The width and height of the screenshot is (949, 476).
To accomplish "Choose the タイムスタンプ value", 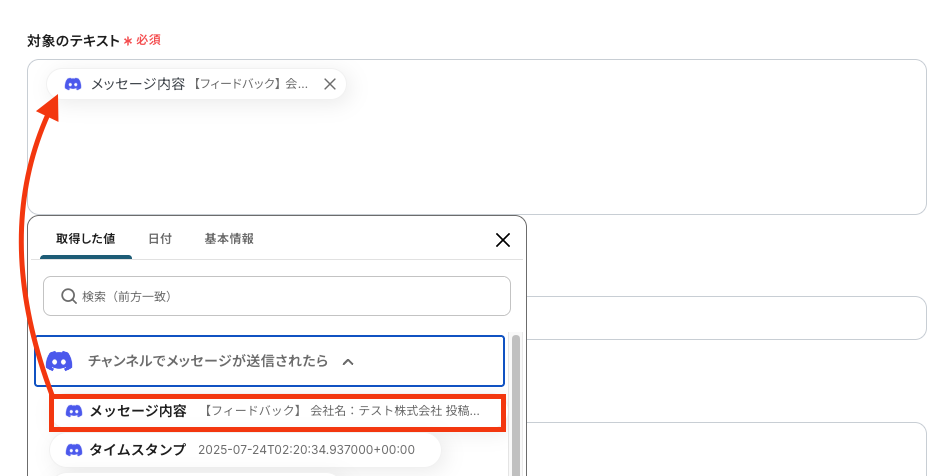I will 245,450.
